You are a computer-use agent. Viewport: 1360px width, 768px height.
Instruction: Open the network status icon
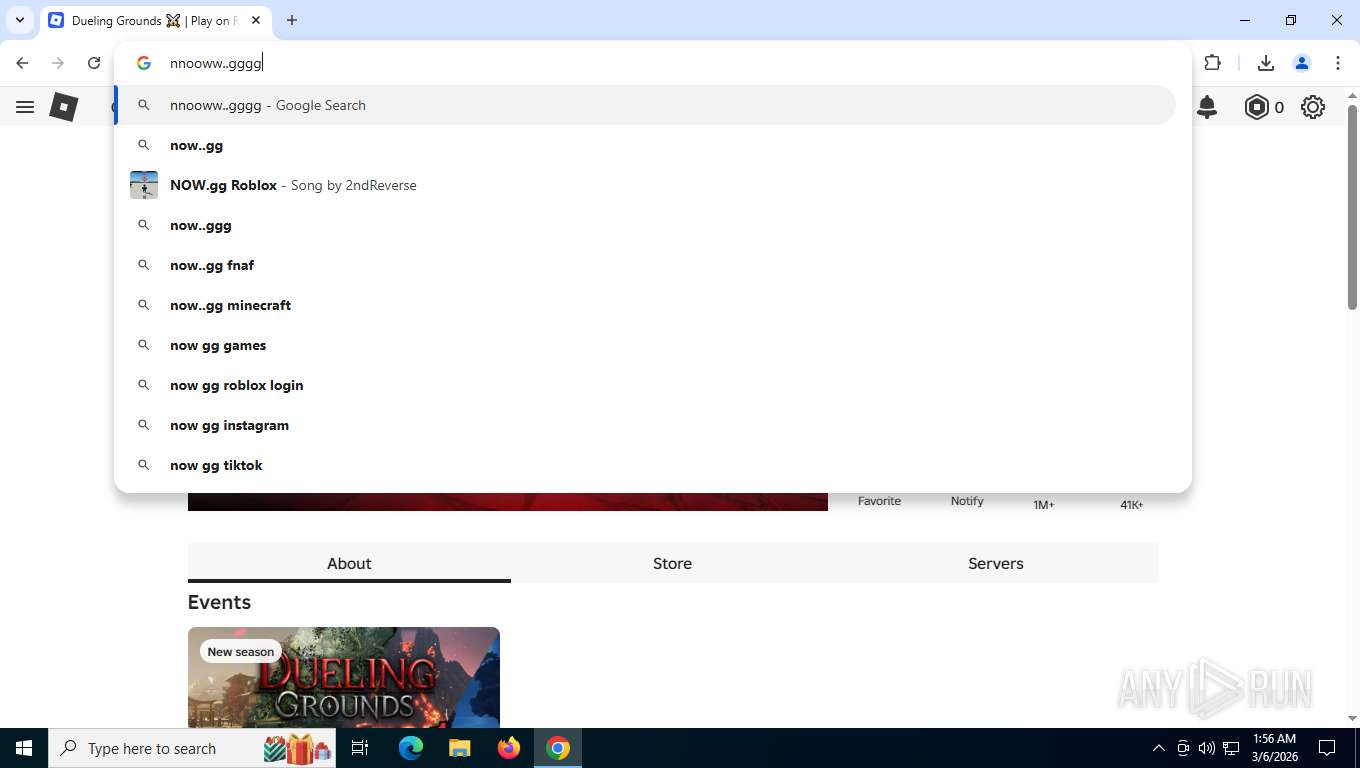[x=1231, y=748]
